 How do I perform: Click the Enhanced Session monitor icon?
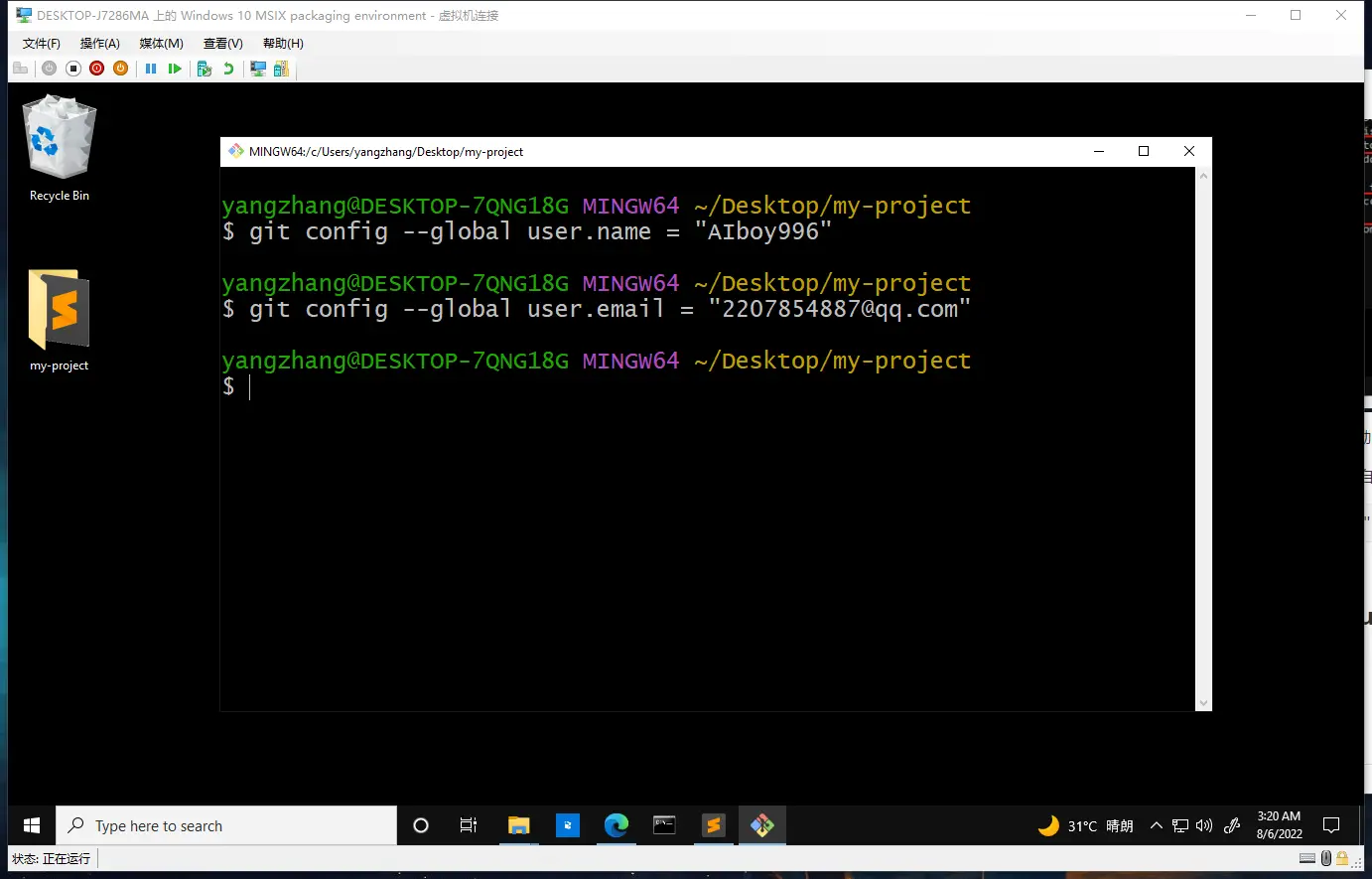coord(258,69)
